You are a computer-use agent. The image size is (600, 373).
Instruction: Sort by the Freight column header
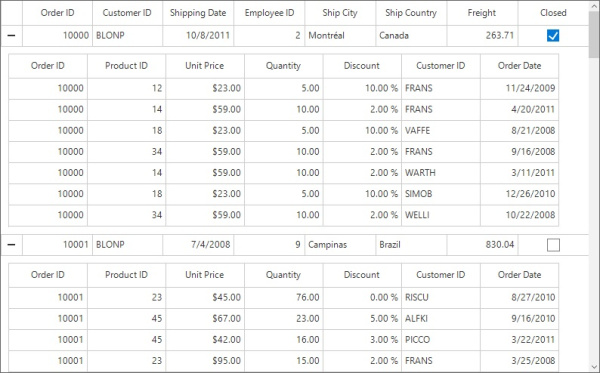(x=482, y=13)
